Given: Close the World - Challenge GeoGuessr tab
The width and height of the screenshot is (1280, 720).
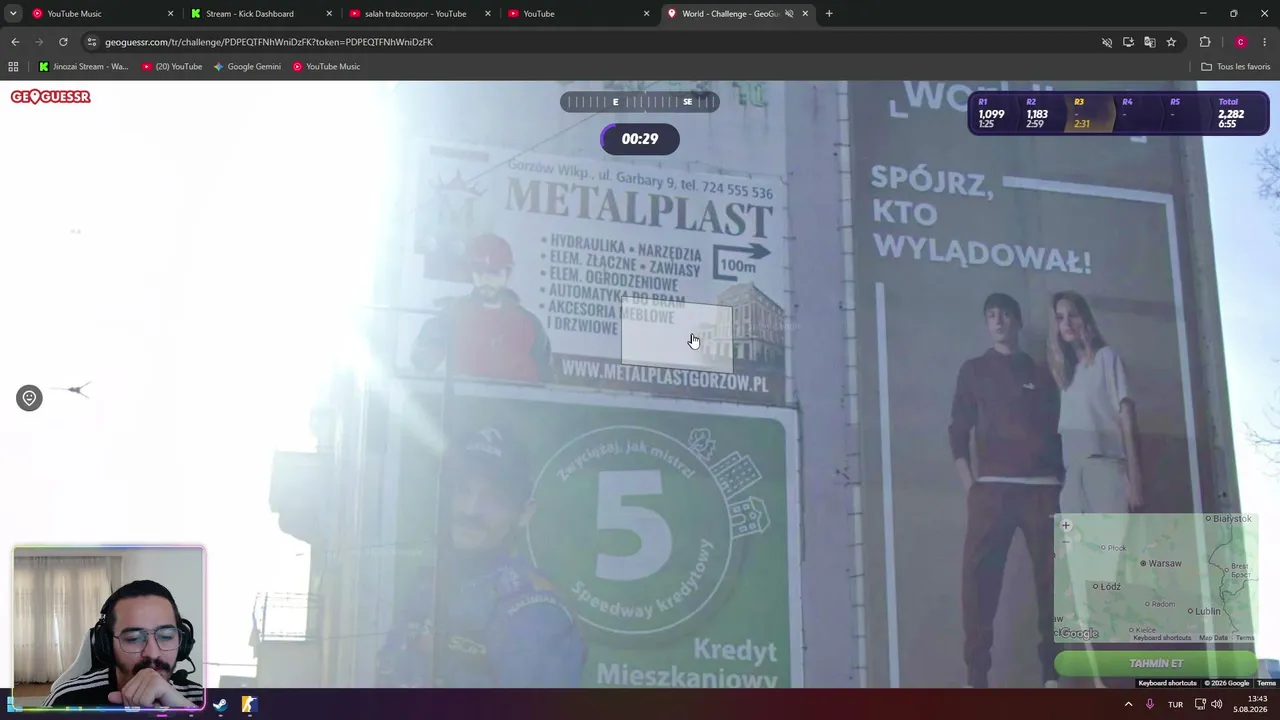Looking at the screenshot, I should click(805, 14).
